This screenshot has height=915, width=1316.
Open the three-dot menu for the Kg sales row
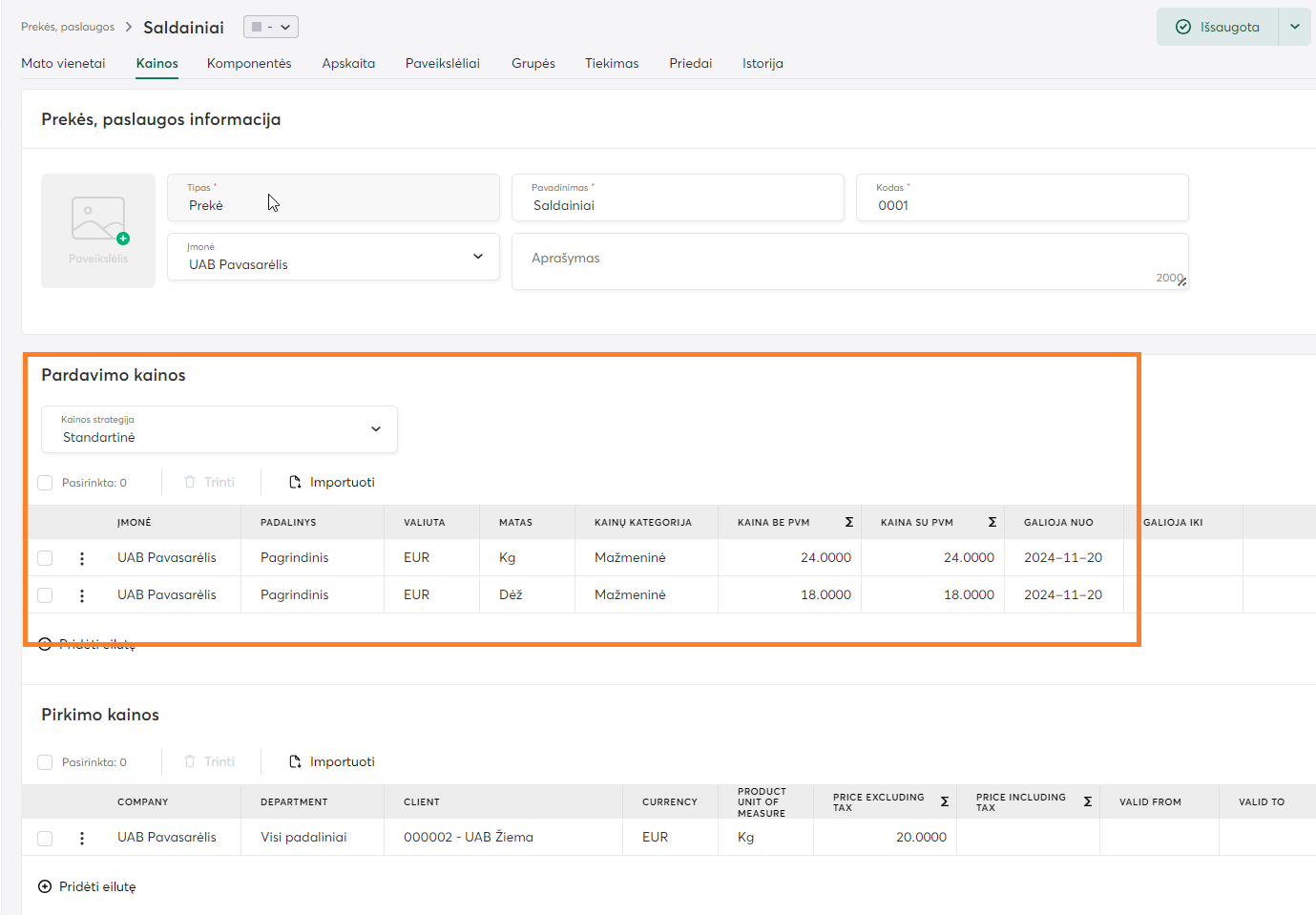coord(82,558)
